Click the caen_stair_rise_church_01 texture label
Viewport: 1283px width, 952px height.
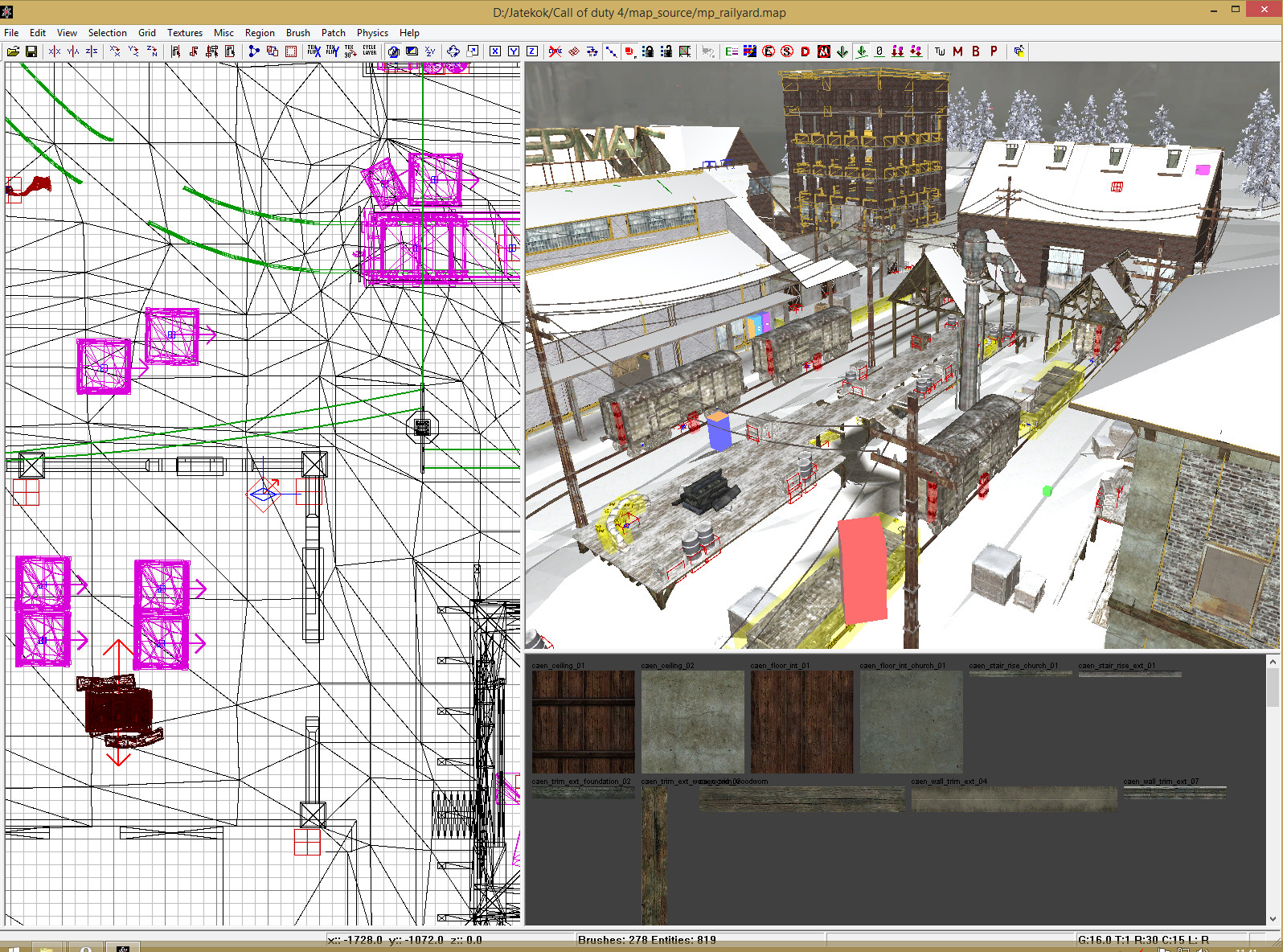(1014, 666)
